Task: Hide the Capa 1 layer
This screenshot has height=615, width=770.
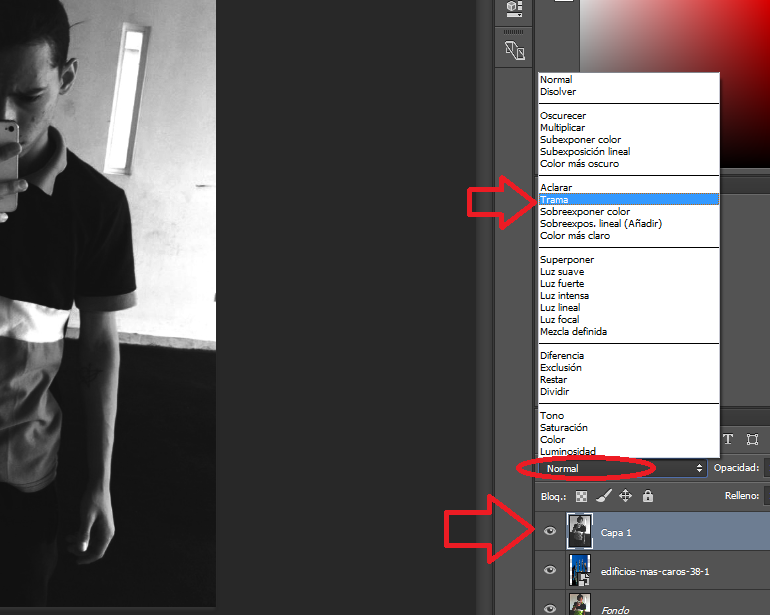Action: [x=550, y=531]
